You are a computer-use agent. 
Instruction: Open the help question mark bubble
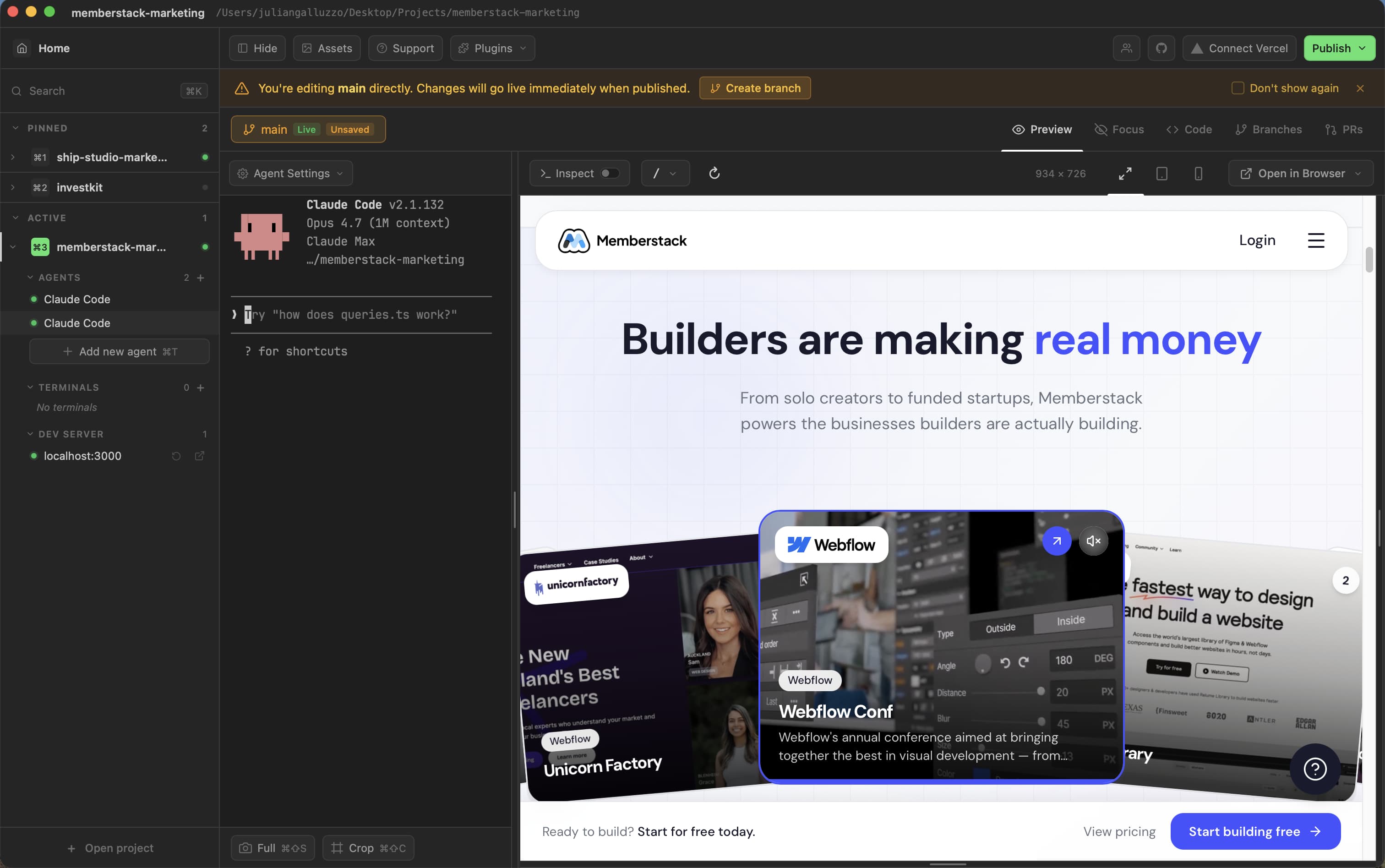click(1315, 769)
